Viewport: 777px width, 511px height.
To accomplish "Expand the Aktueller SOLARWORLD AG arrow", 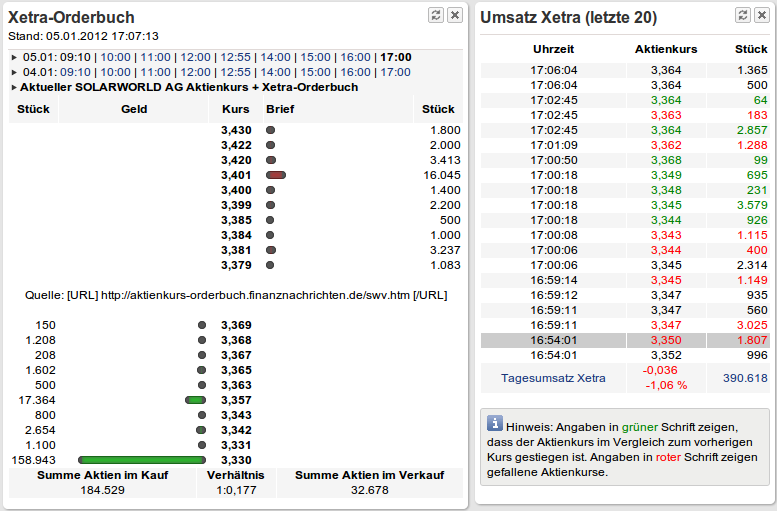I will pos(14,87).
